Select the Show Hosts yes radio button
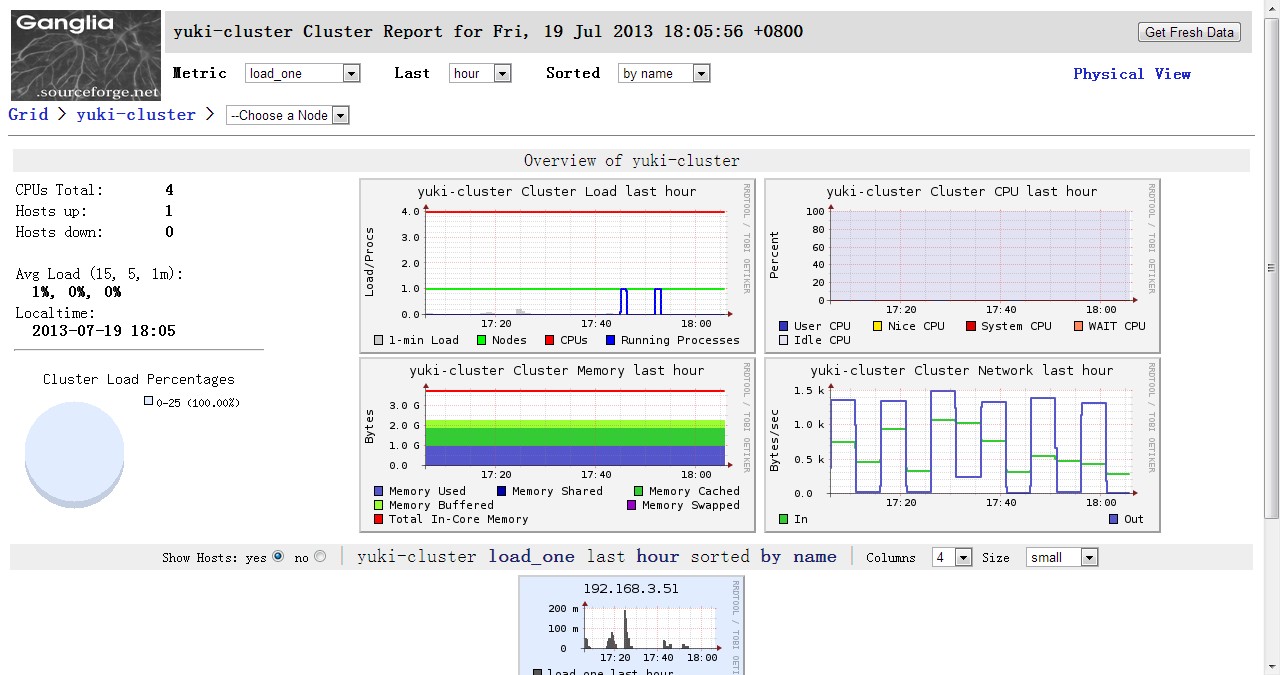Viewport: 1280px width, 675px height. click(x=278, y=557)
